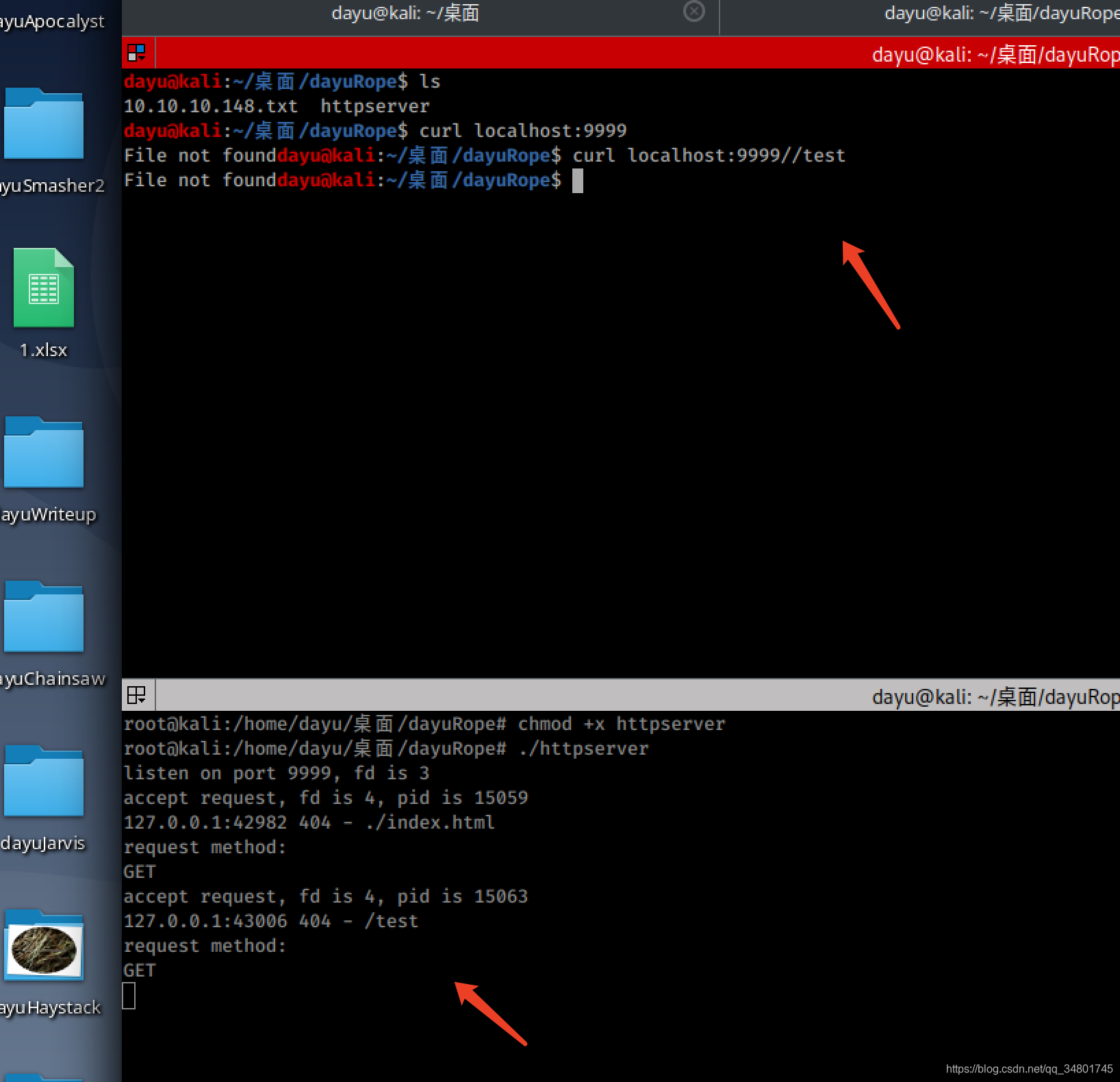Click '127.0.0.1:43006 404 - /test' log line
1120x1082 pixels.
pyautogui.click(x=271, y=921)
